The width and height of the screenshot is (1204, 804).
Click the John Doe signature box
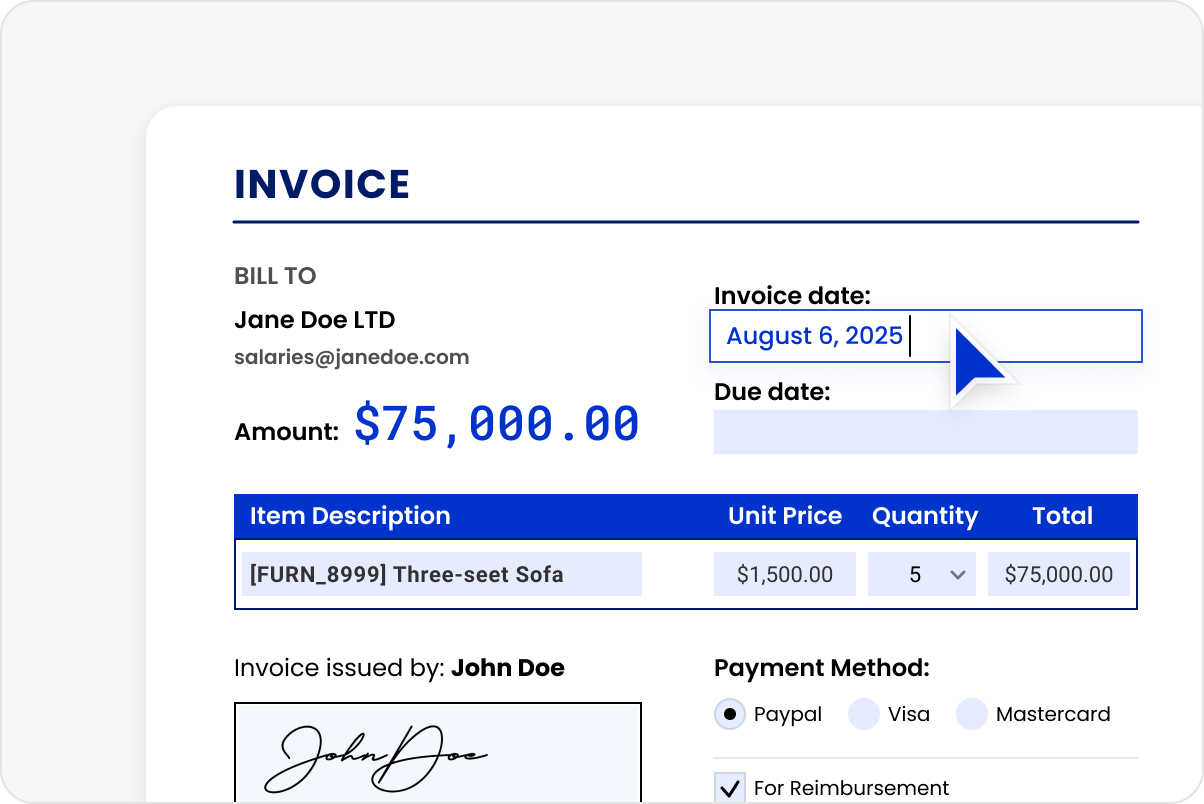pos(437,752)
